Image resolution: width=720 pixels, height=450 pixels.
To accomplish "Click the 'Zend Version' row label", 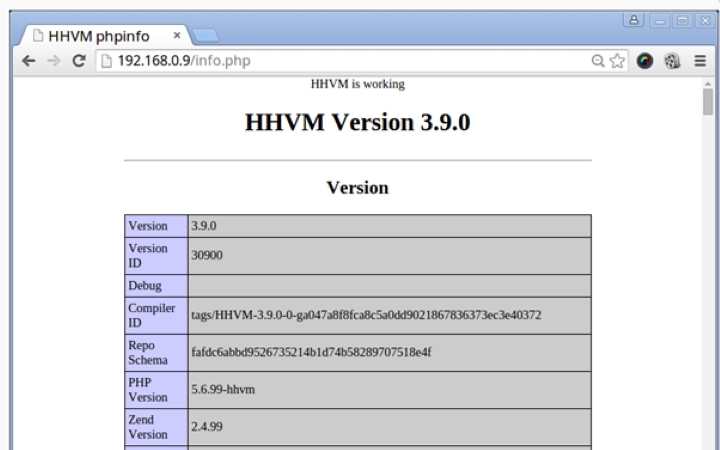I will tap(148, 427).
